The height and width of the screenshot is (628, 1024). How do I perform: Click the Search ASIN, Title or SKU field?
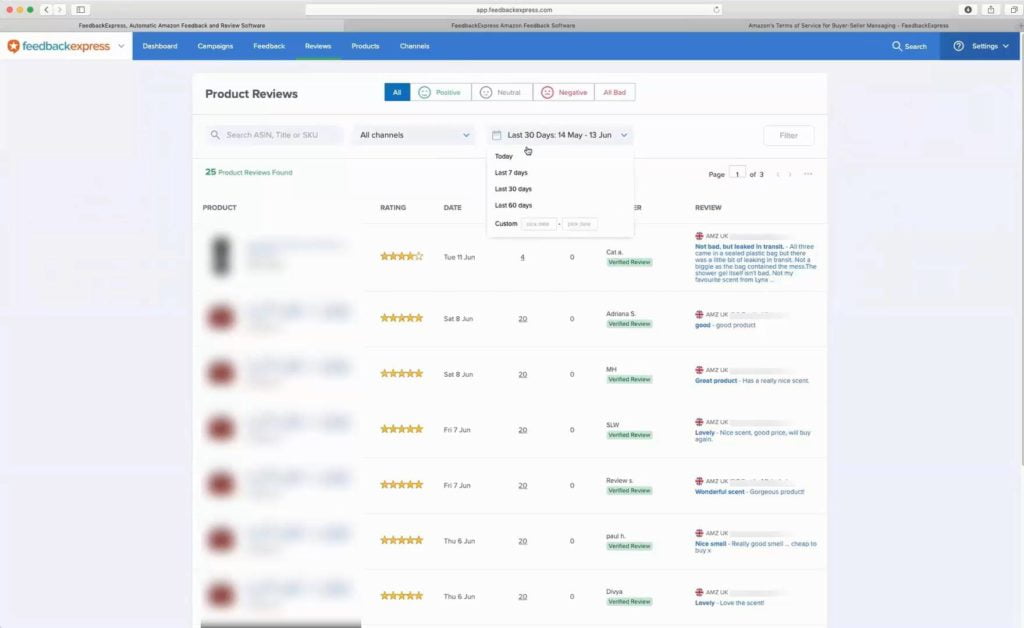[274, 135]
